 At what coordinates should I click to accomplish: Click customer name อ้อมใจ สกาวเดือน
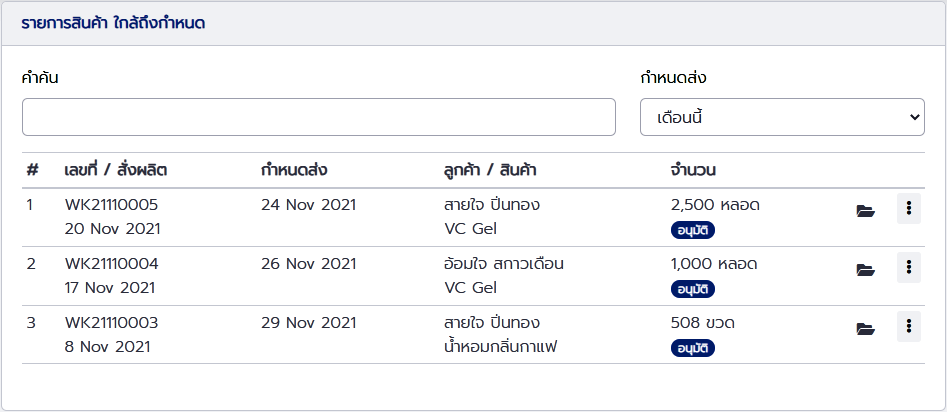(504, 264)
